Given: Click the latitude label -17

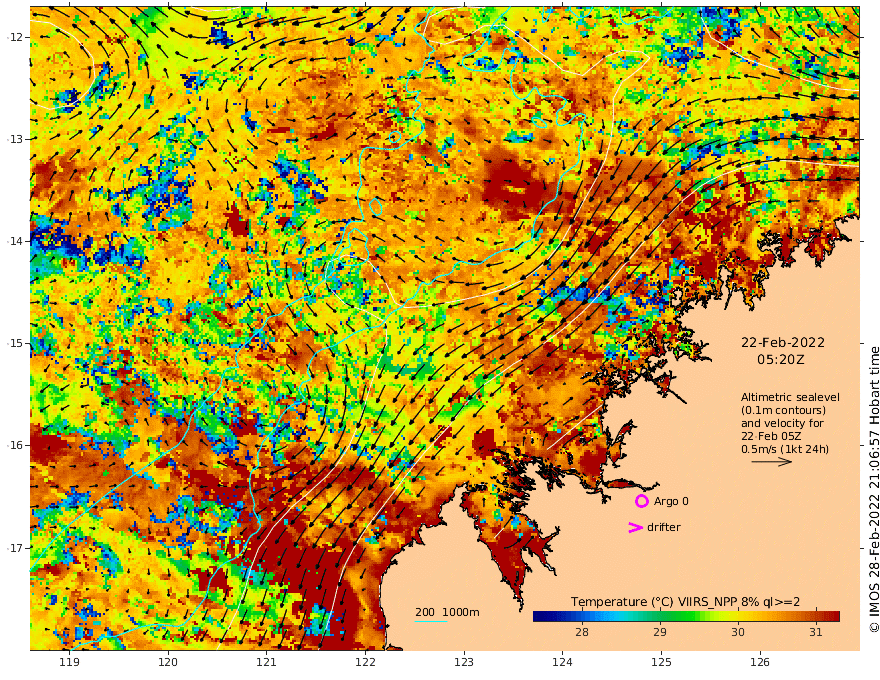Looking at the screenshot, I should click(15, 548).
